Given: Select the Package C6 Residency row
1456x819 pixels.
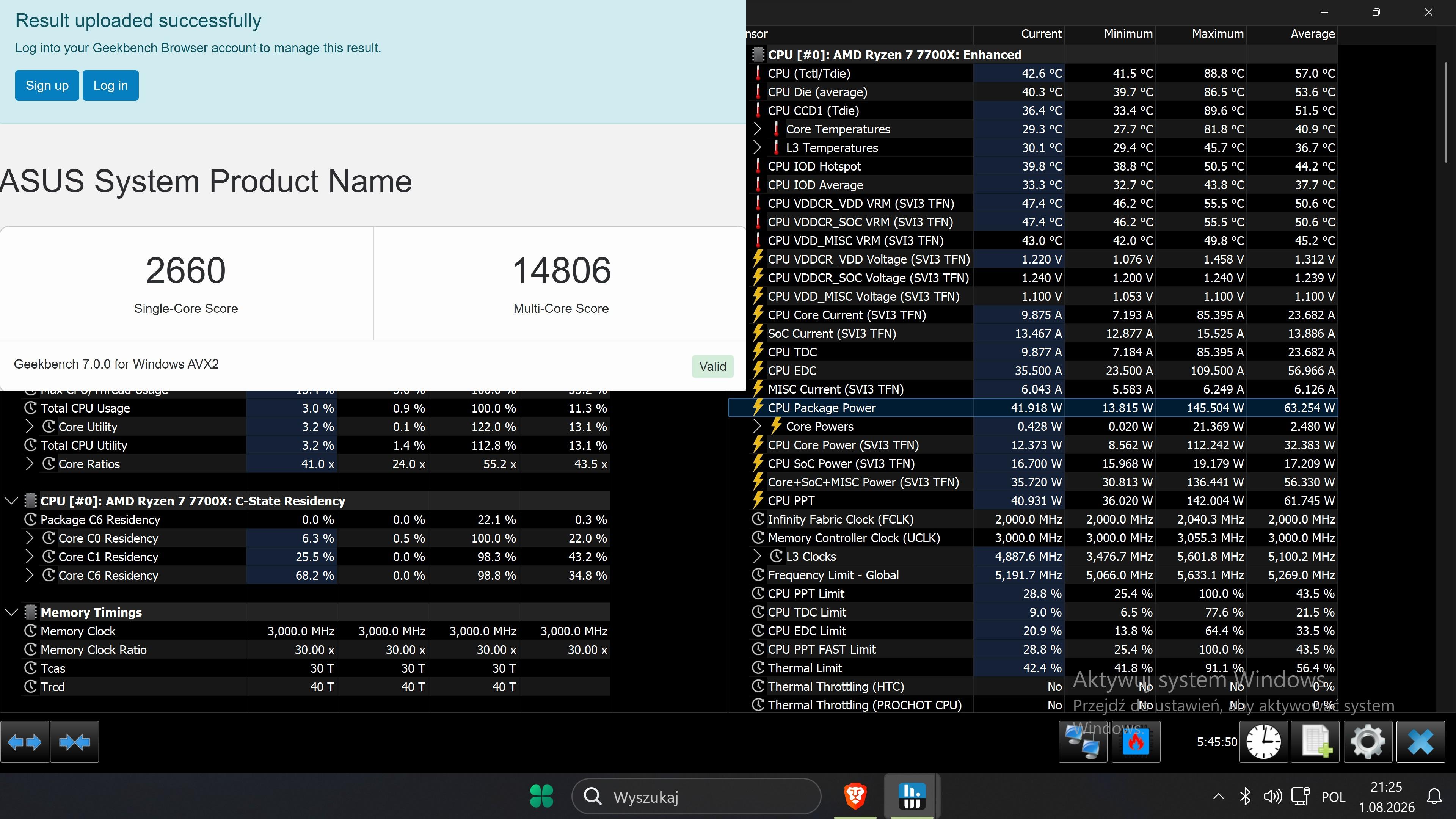Looking at the screenshot, I should (305, 519).
